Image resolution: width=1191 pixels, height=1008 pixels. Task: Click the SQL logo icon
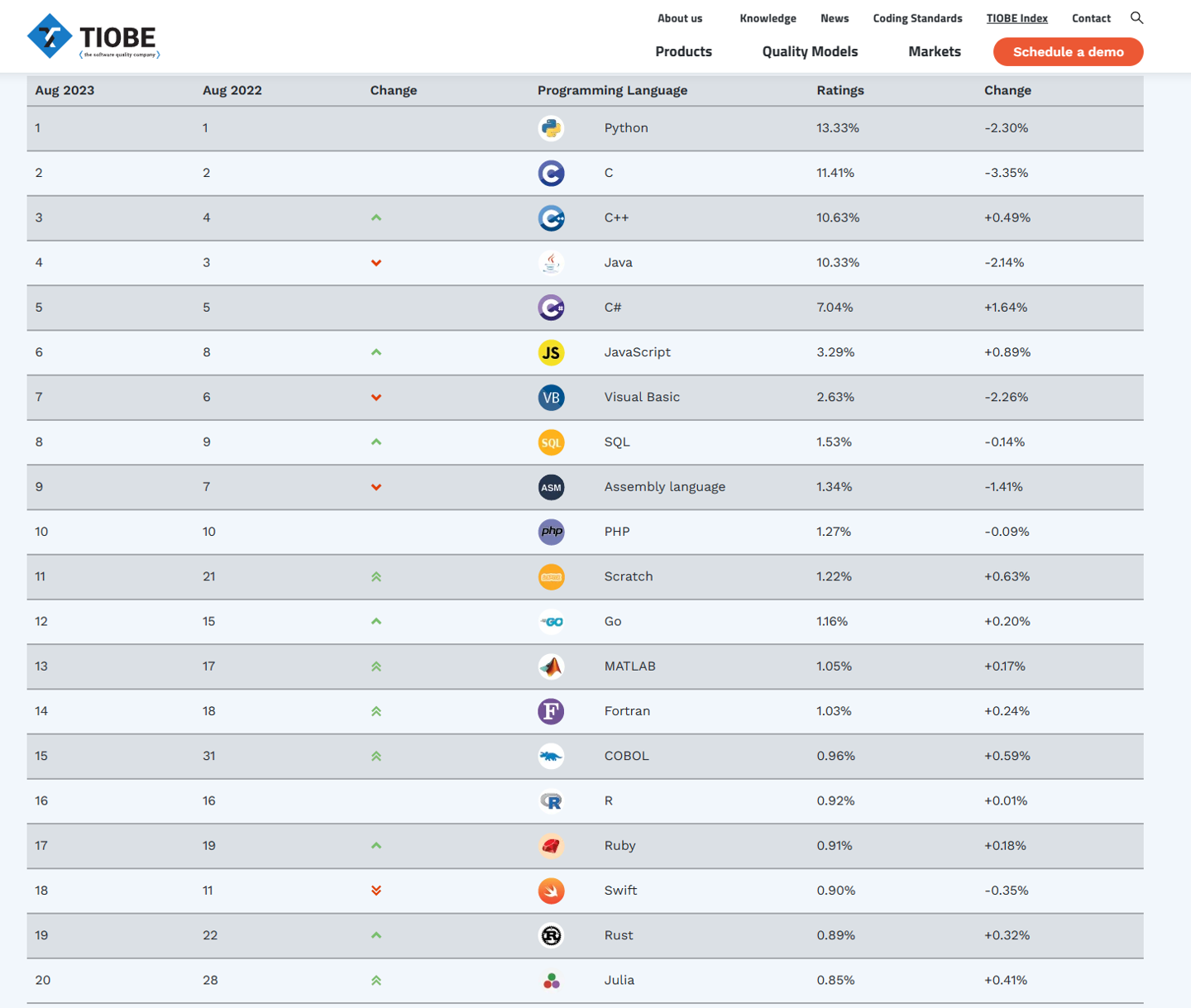point(551,442)
